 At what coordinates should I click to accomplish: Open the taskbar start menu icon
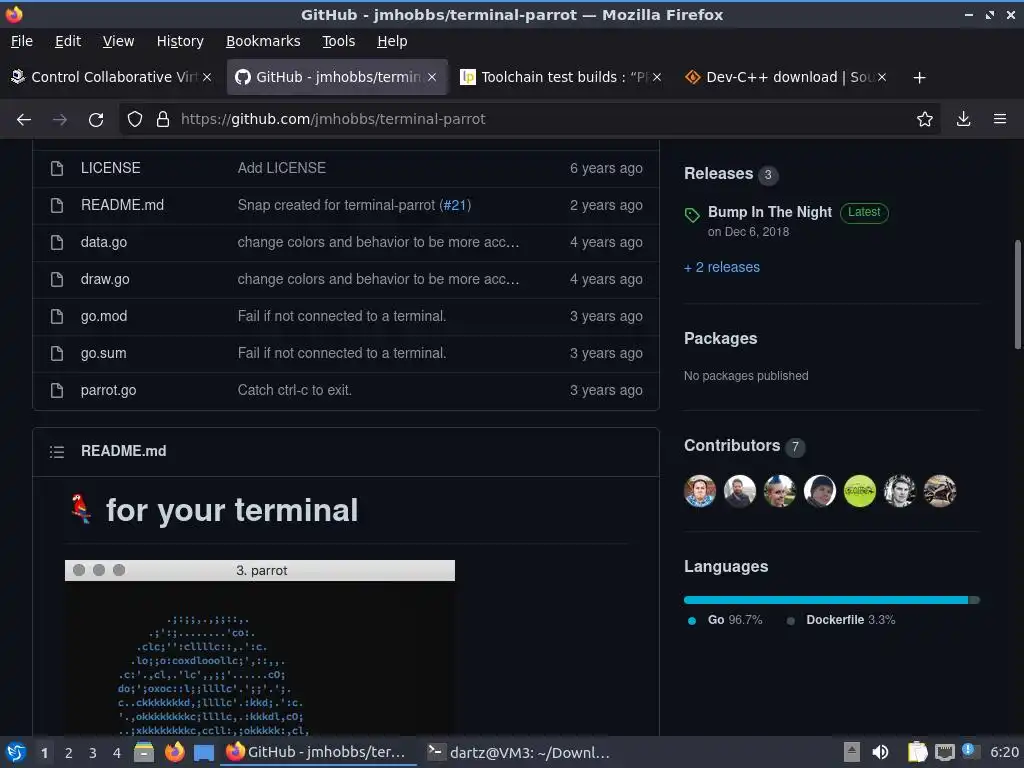(16, 752)
